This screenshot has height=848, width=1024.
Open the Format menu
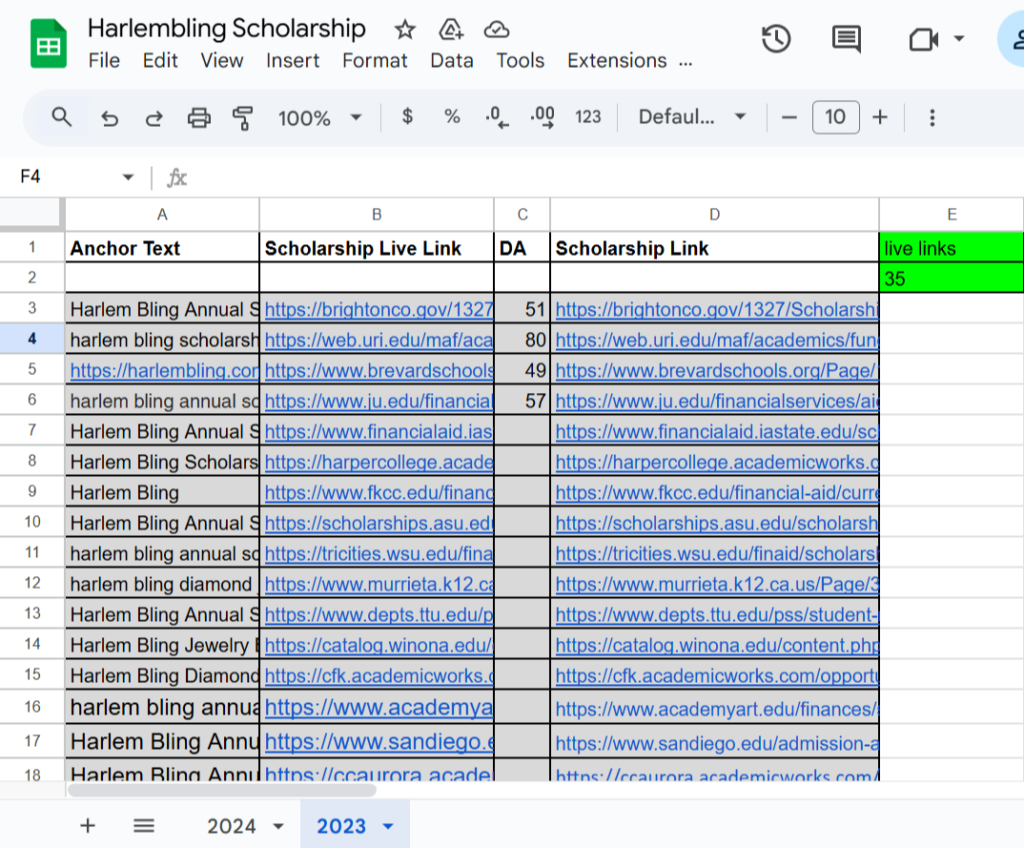click(375, 60)
